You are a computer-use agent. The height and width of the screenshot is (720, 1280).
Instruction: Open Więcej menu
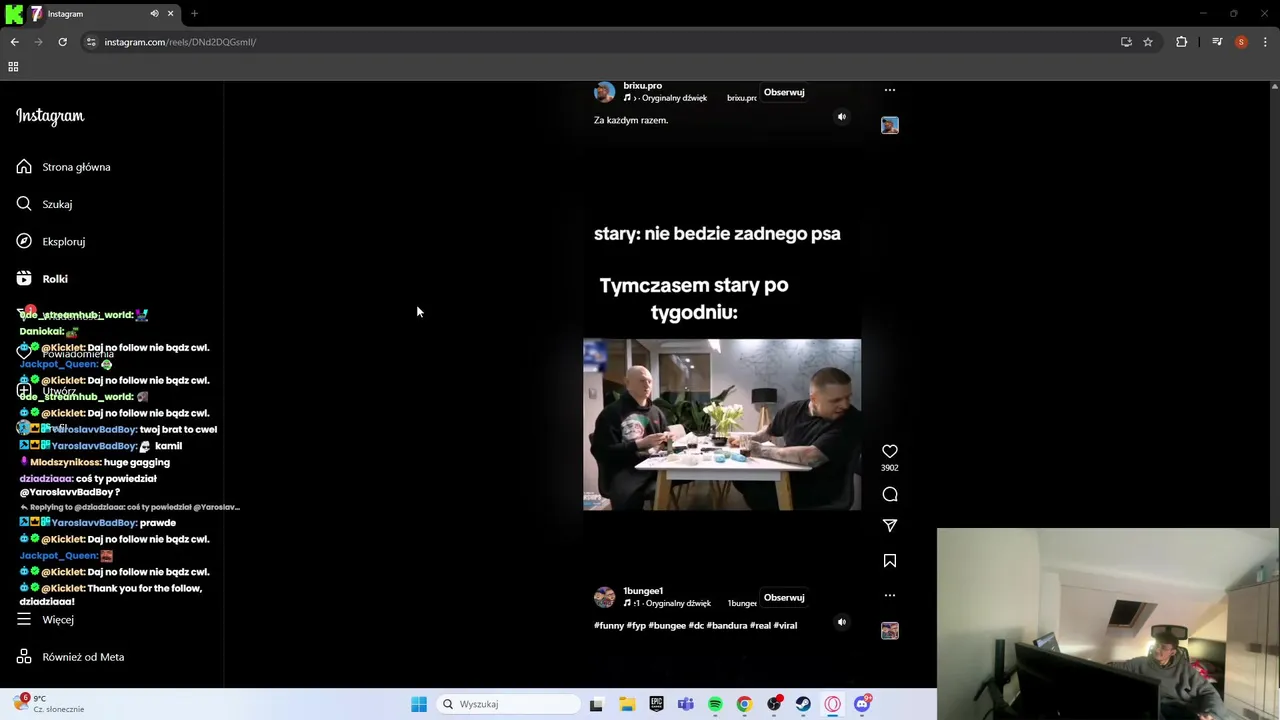click(x=45, y=620)
